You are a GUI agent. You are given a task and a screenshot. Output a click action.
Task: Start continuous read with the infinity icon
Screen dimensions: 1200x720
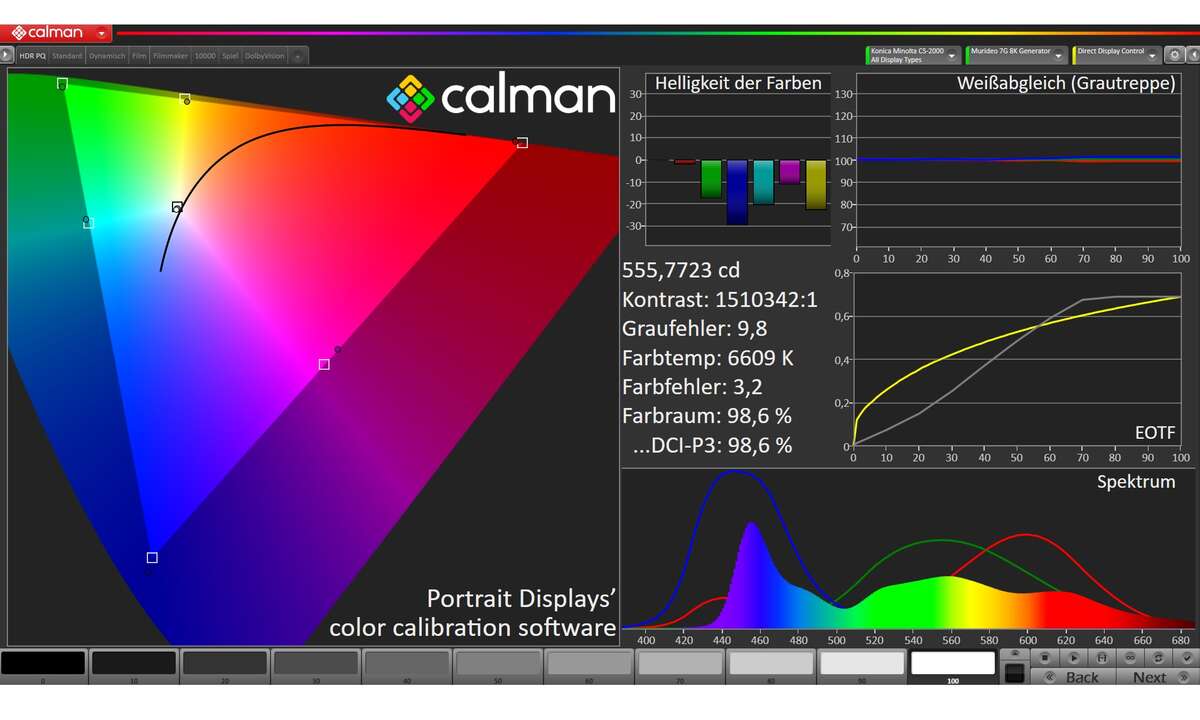pyautogui.click(x=1129, y=657)
